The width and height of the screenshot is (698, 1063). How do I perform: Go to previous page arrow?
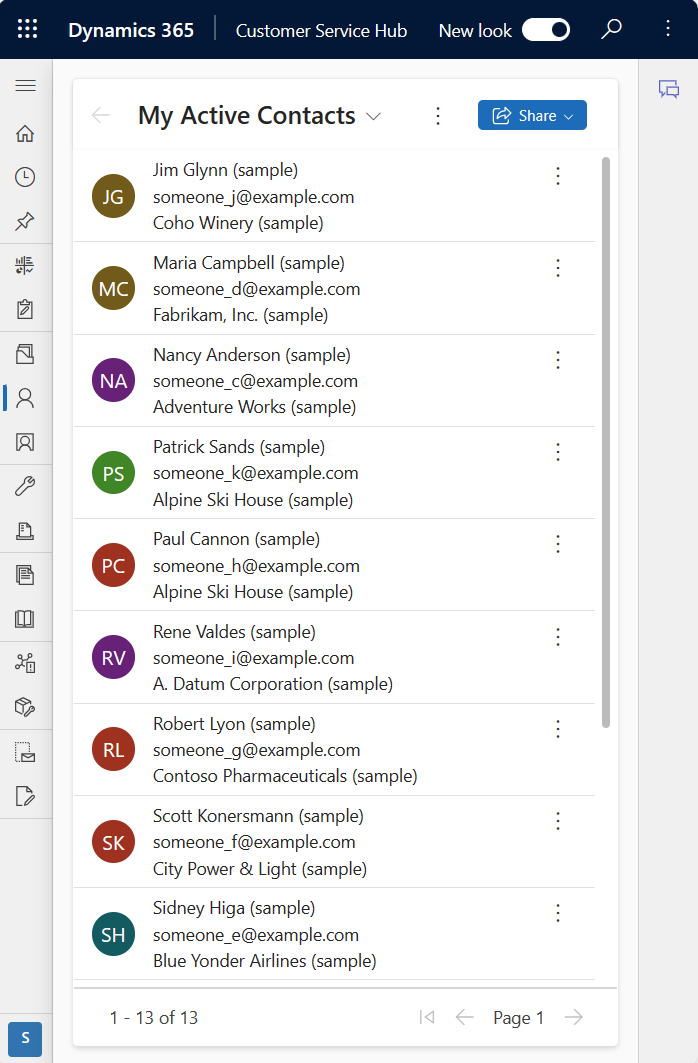tap(464, 1017)
